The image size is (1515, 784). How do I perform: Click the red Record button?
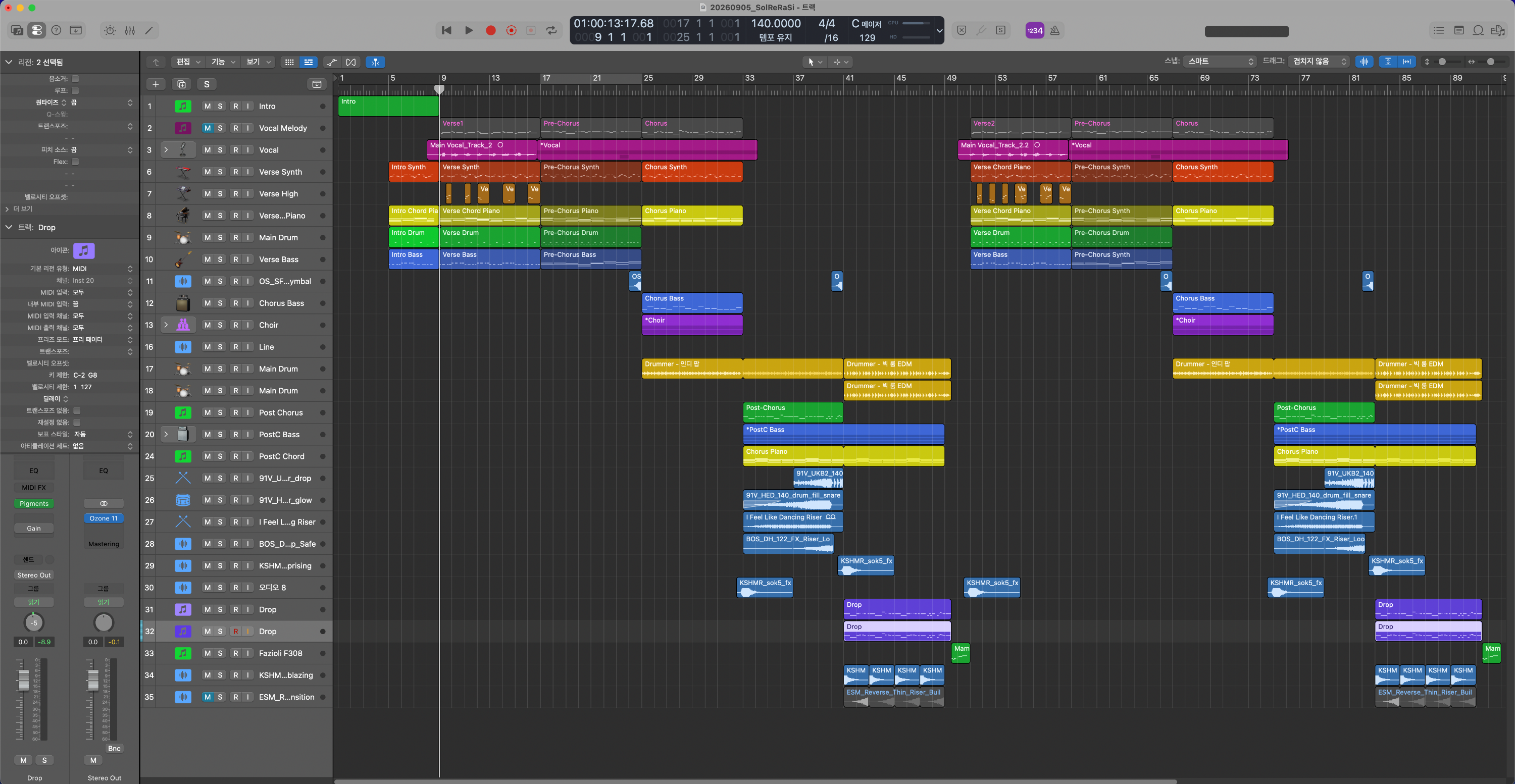coord(490,31)
